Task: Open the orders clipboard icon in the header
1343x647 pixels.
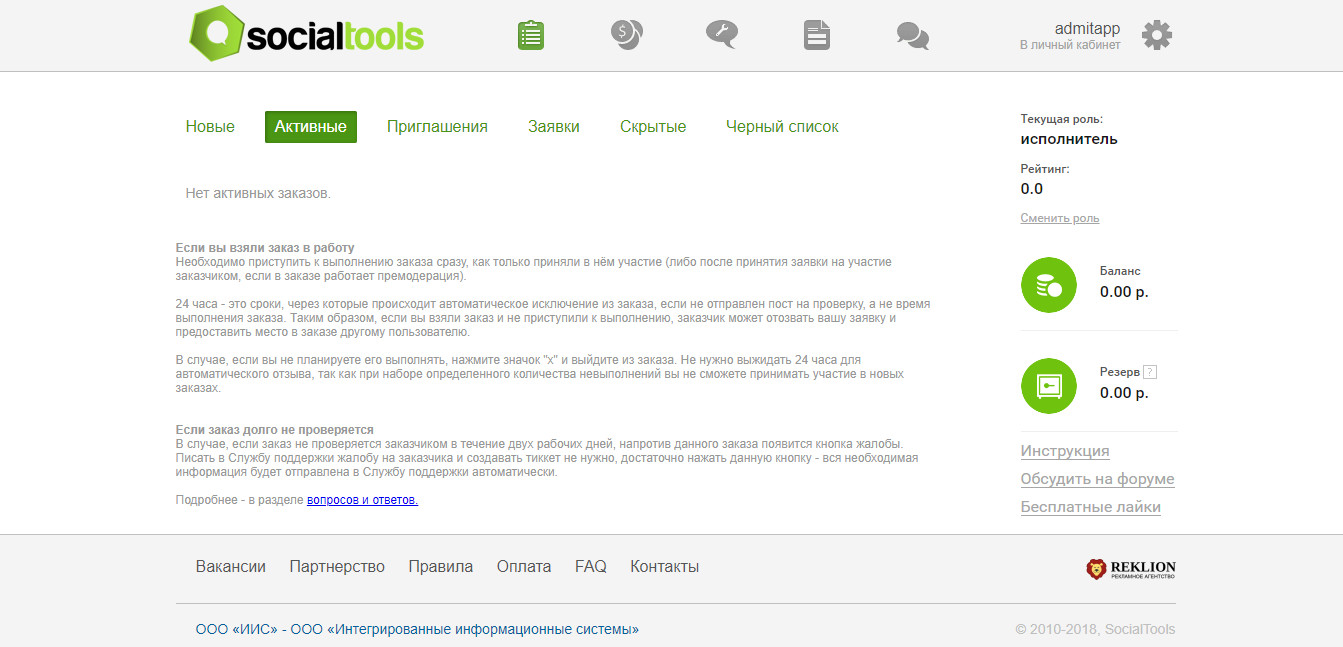Action: tap(530, 35)
